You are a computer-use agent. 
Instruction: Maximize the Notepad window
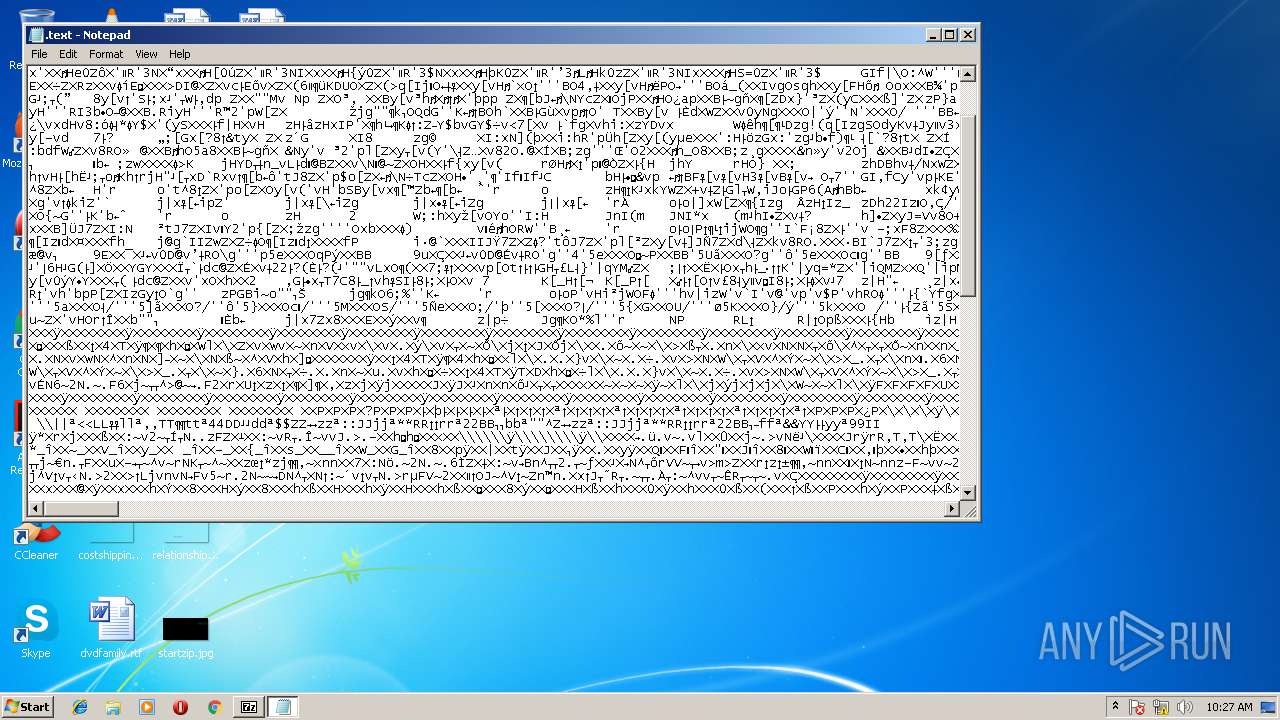tap(949, 34)
